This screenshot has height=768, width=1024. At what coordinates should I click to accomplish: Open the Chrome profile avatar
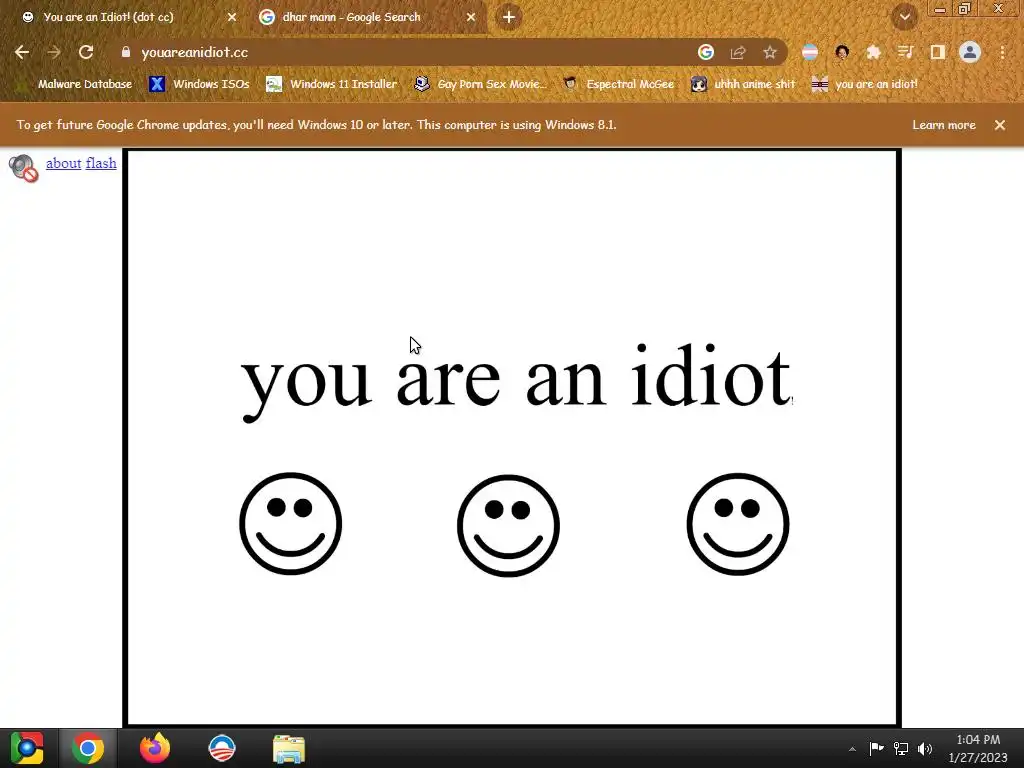970,52
